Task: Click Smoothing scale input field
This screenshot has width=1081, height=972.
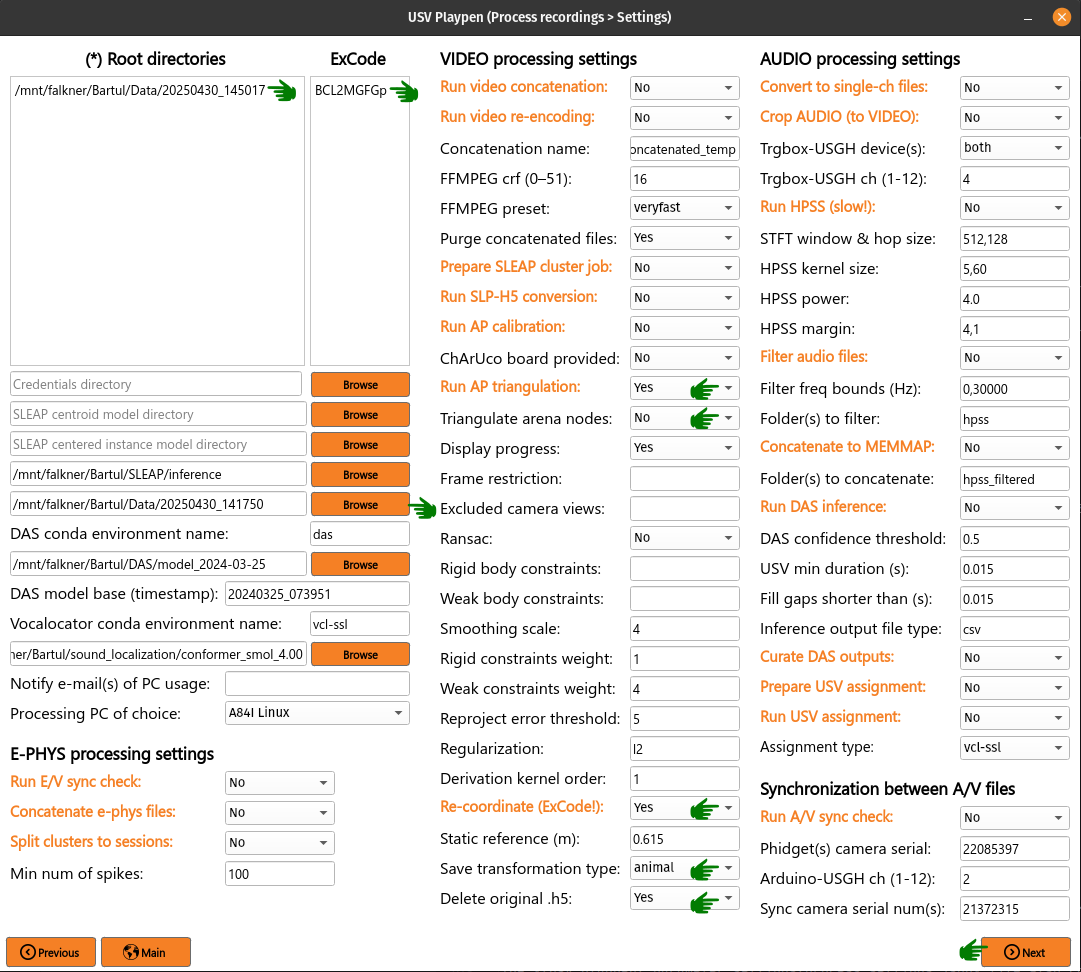Action: (x=684, y=629)
